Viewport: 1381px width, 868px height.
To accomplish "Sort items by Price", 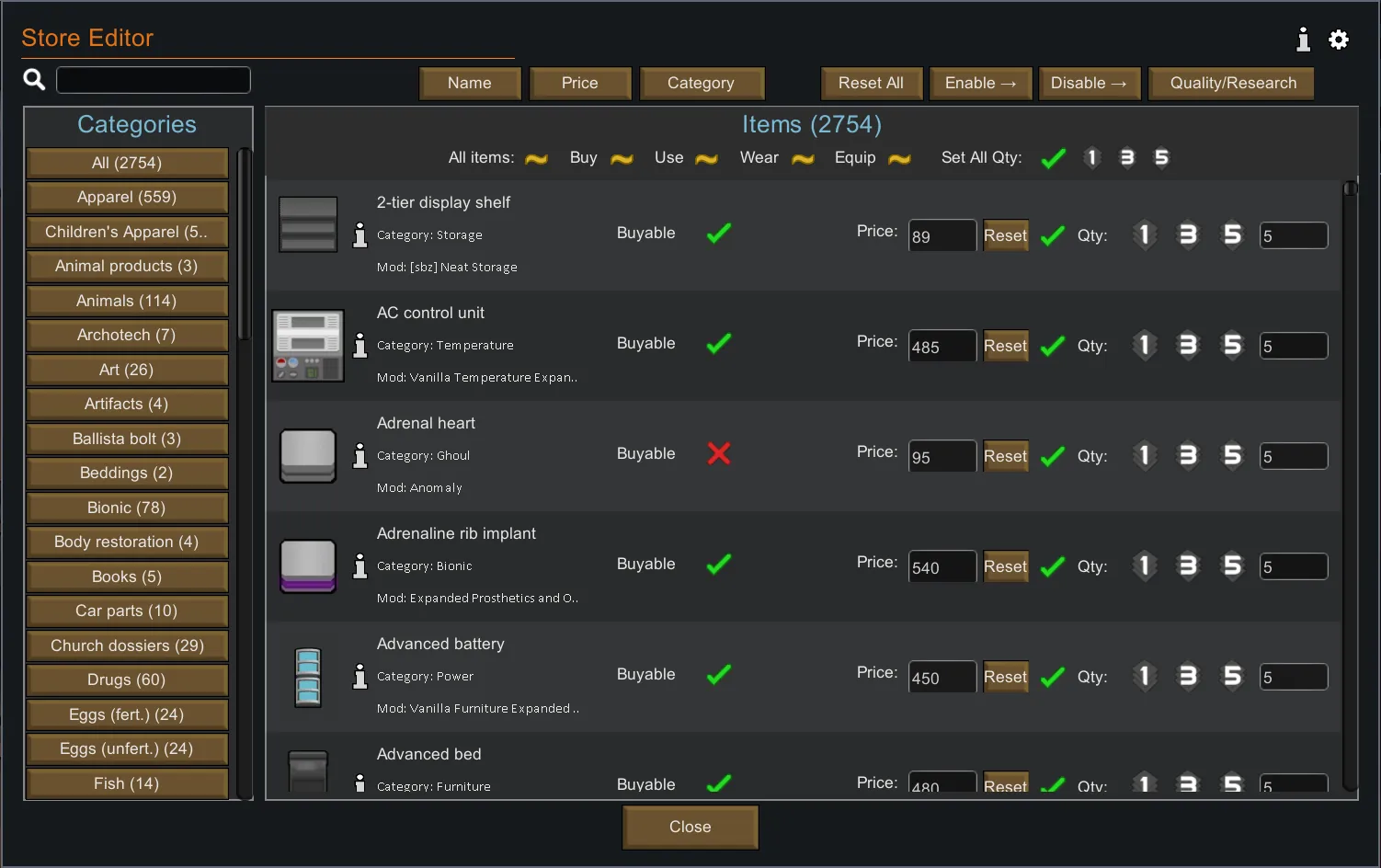I will [x=580, y=83].
